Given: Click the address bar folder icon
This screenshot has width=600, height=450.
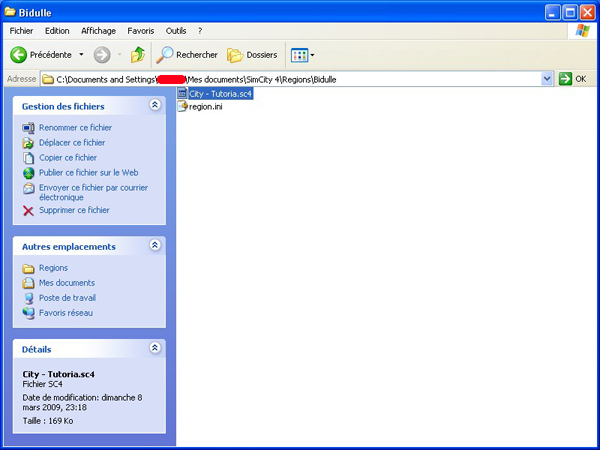Looking at the screenshot, I should click(x=48, y=79).
